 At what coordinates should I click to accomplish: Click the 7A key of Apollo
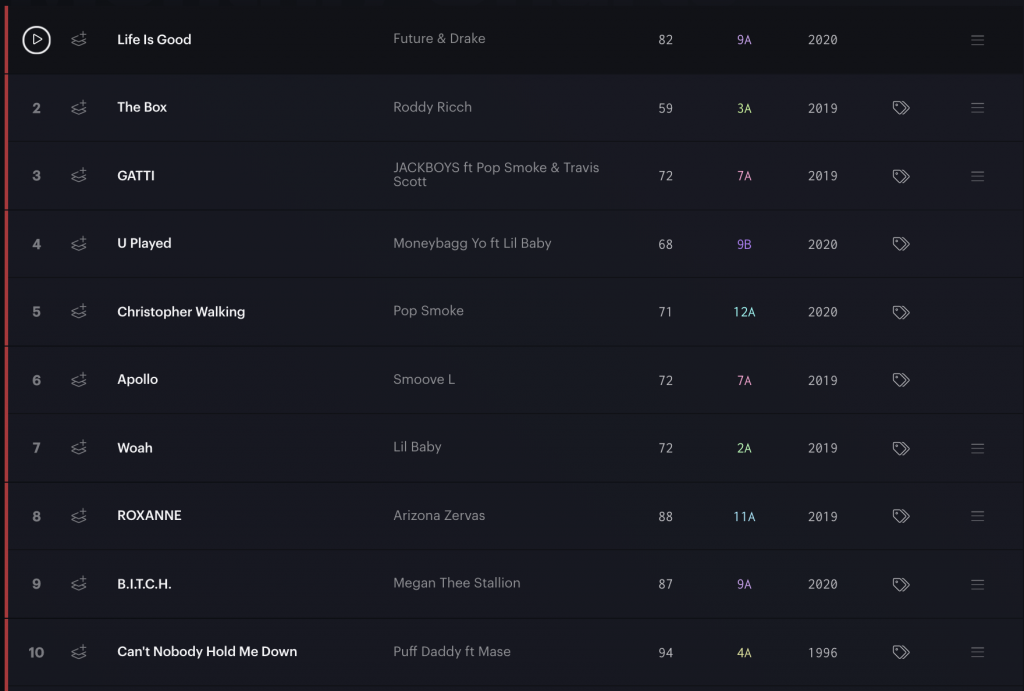[x=744, y=381]
